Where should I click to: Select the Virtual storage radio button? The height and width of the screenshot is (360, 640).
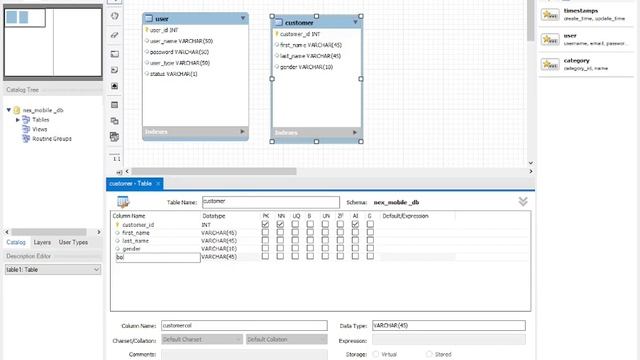coord(376,354)
